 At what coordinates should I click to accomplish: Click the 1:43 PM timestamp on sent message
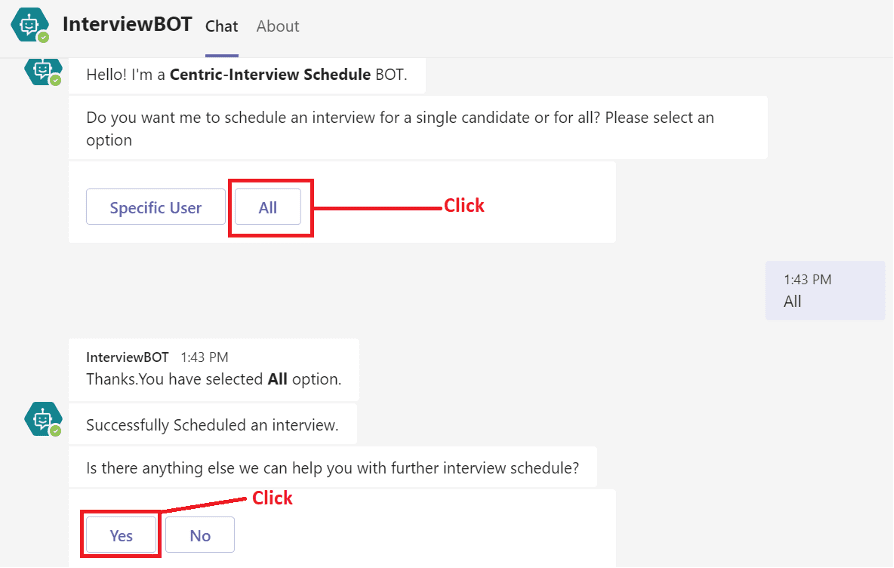(808, 280)
